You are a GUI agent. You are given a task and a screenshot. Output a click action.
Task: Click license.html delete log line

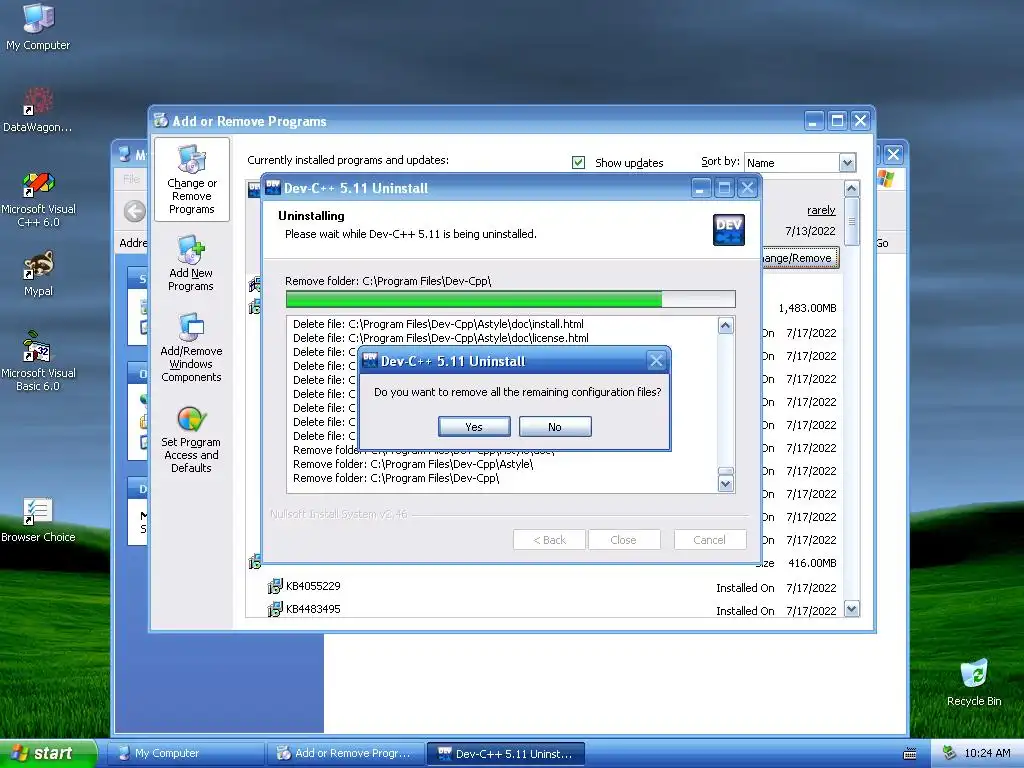click(441, 338)
